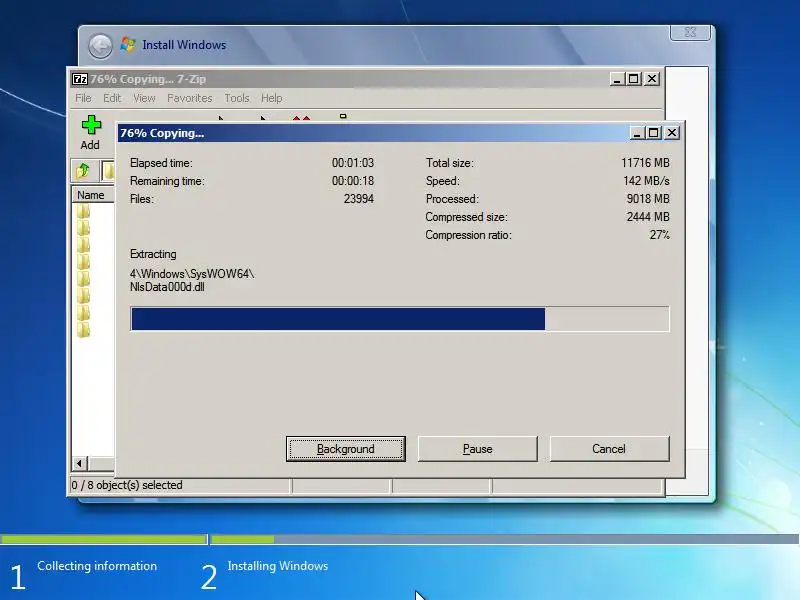
Task: Close the Install Windows window
Action: [690, 33]
